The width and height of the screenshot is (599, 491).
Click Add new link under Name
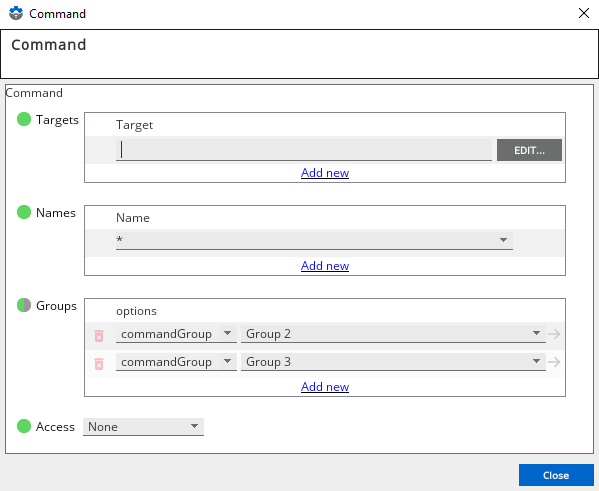pos(325,266)
